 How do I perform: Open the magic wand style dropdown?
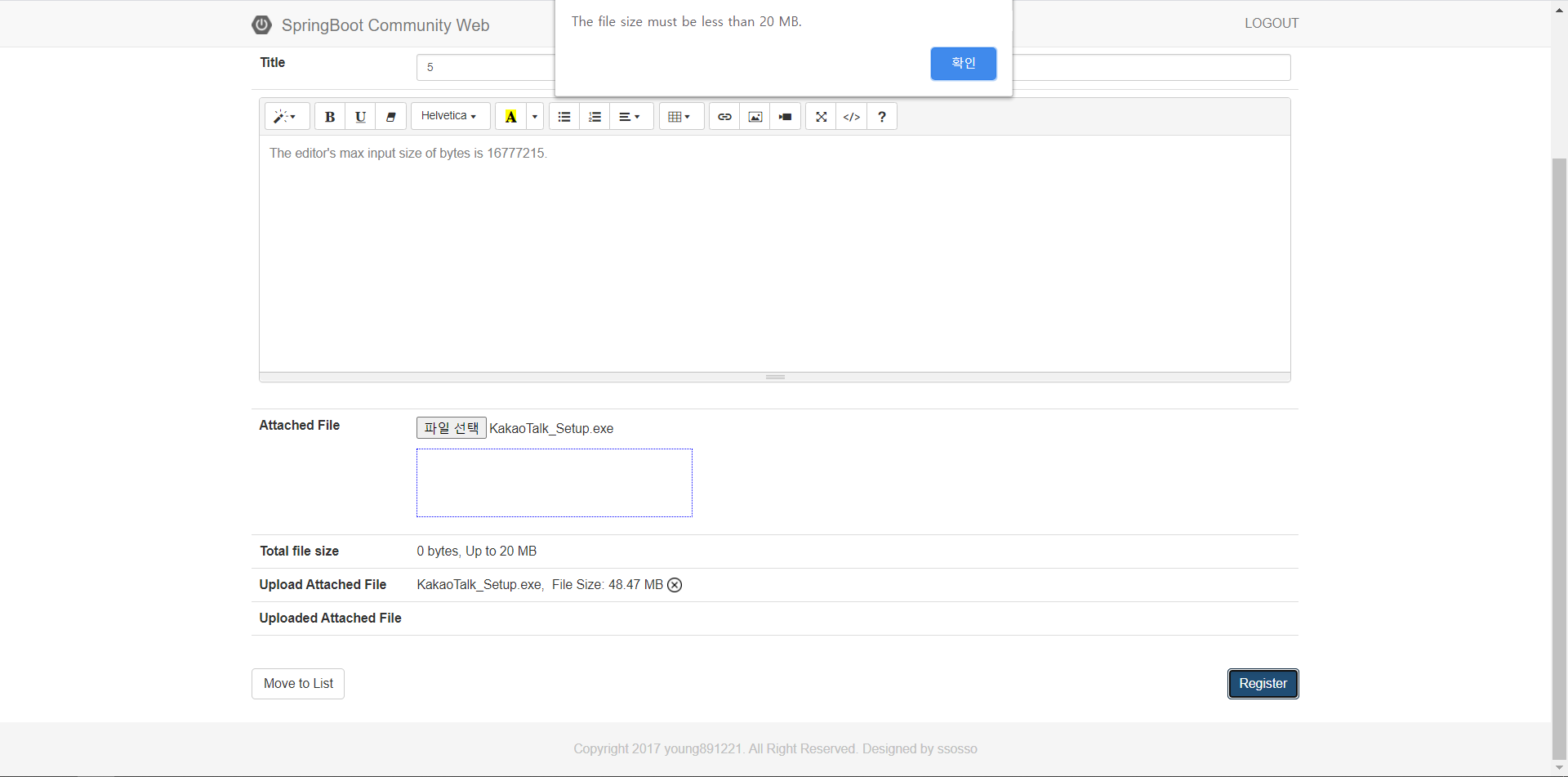[x=286, y=117]
